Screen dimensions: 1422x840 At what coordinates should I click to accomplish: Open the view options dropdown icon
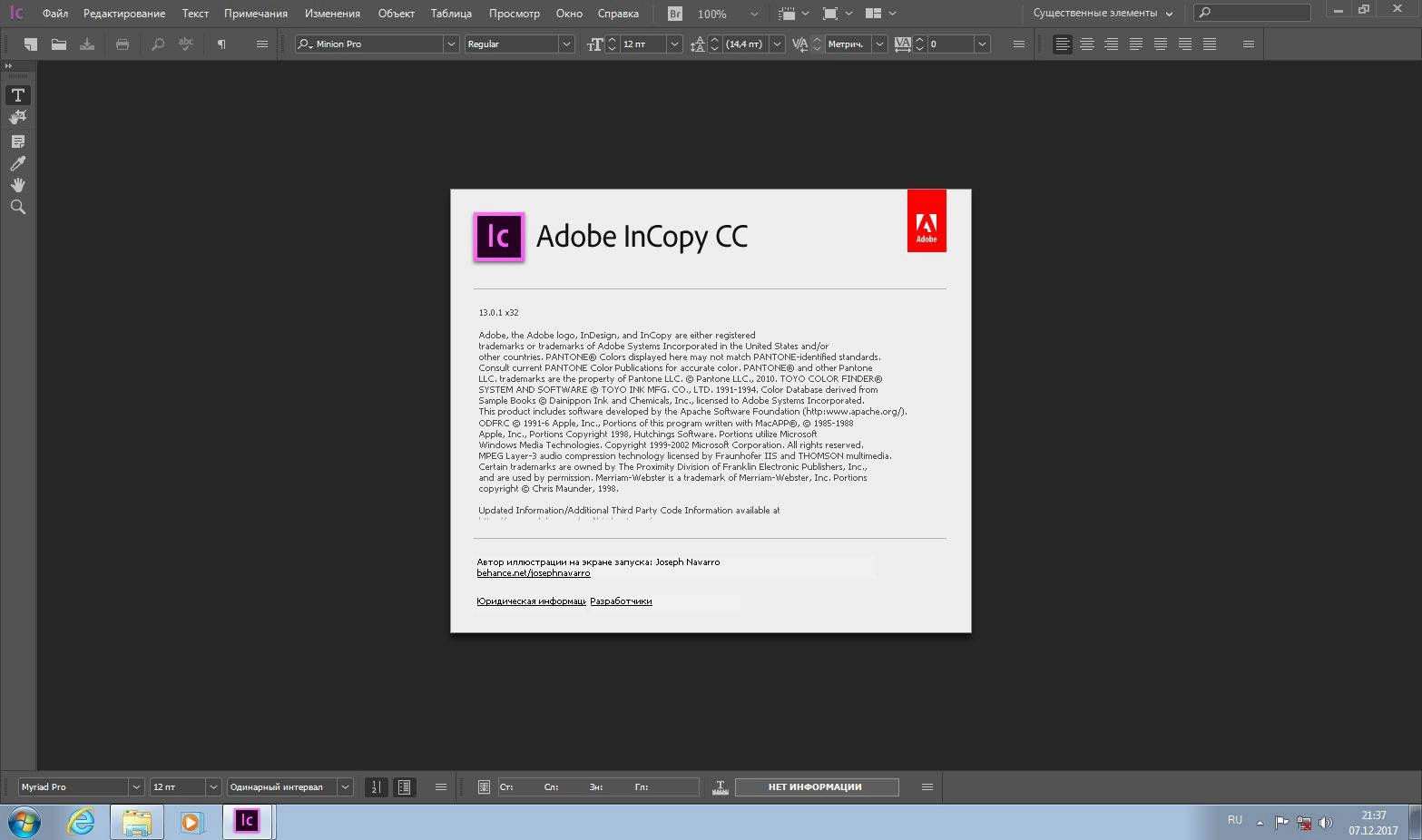793,14
